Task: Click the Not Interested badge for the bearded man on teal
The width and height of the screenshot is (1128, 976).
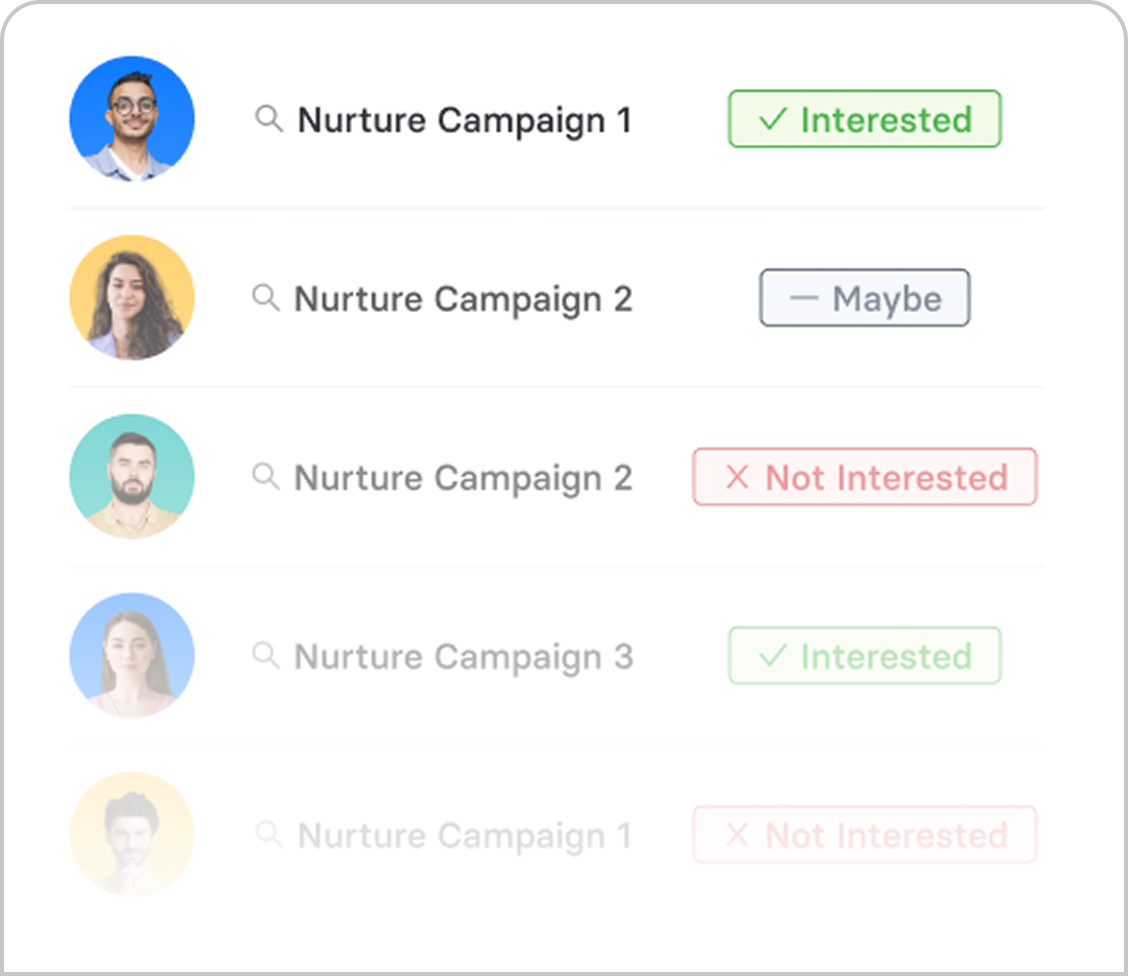Action: [x=864, y=477]
